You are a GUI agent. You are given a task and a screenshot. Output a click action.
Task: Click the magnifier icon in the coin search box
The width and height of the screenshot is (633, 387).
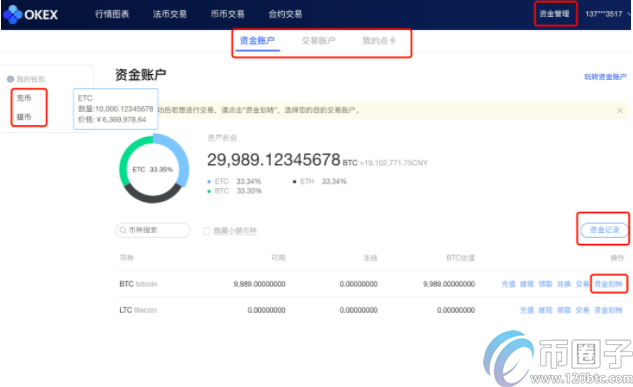pos(123,230)
